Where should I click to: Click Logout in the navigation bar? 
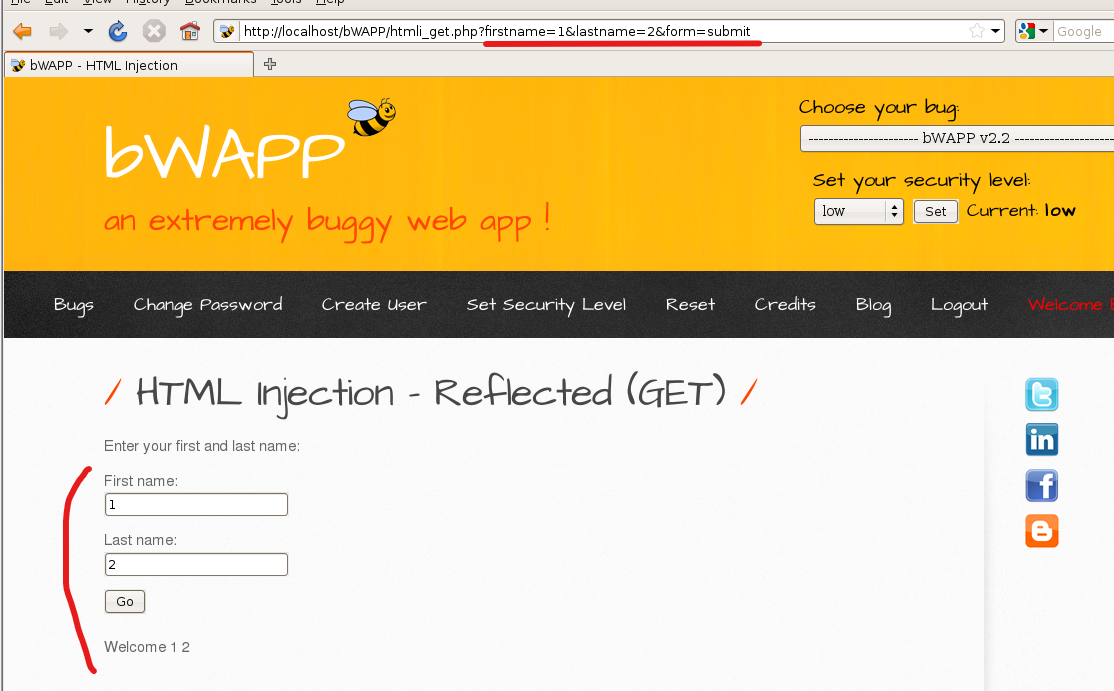959,305
